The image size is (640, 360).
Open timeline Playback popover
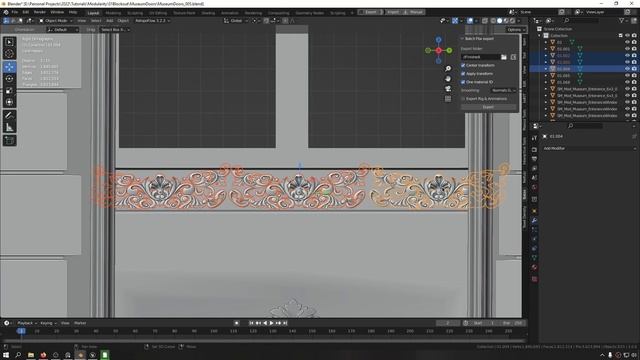pos(27,323)
